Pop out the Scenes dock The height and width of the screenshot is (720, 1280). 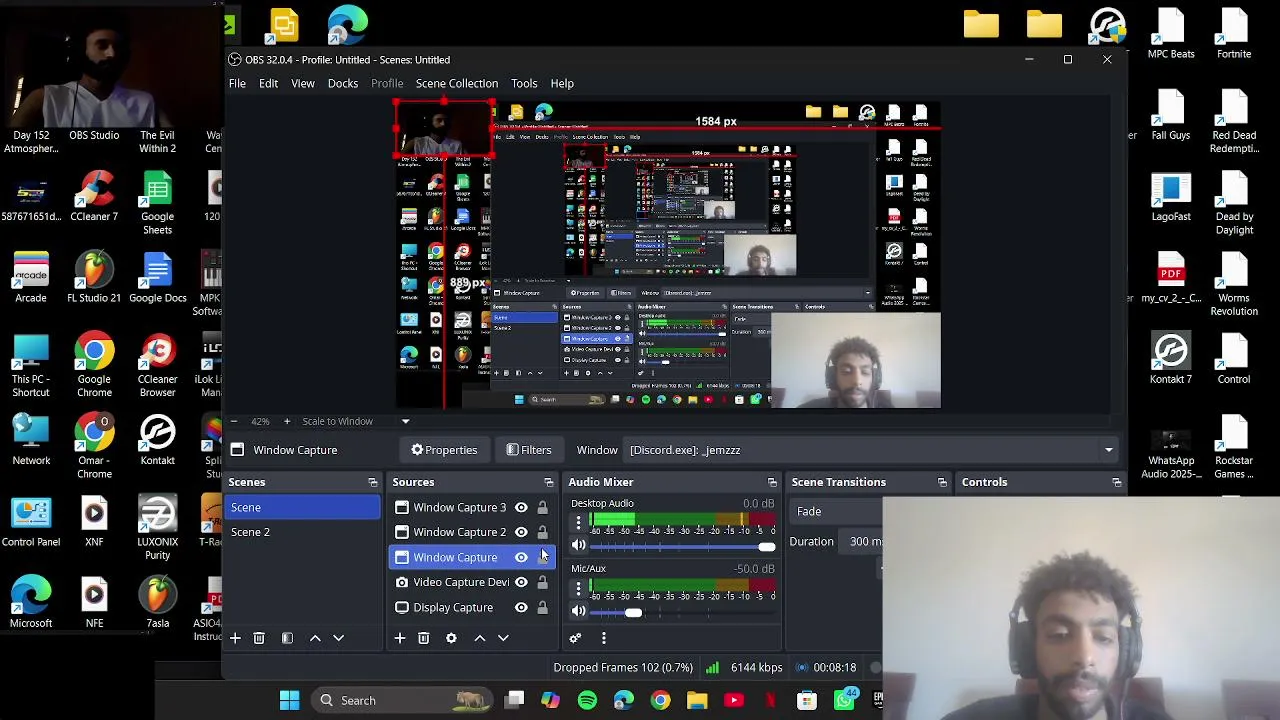pyautogui.click(x=373, y=482)
